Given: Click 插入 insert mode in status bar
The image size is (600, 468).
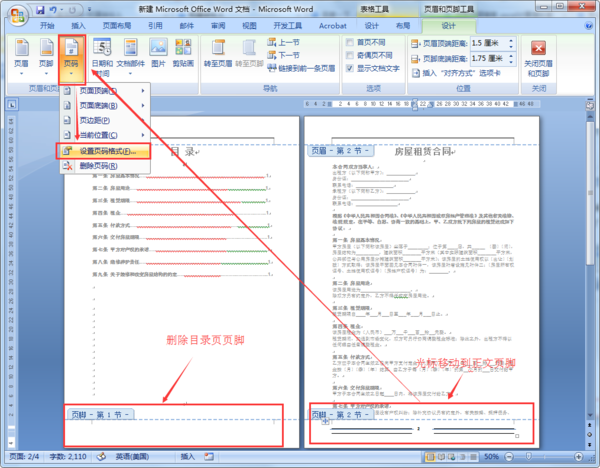Looking at the screenshot, I should 188,457.
